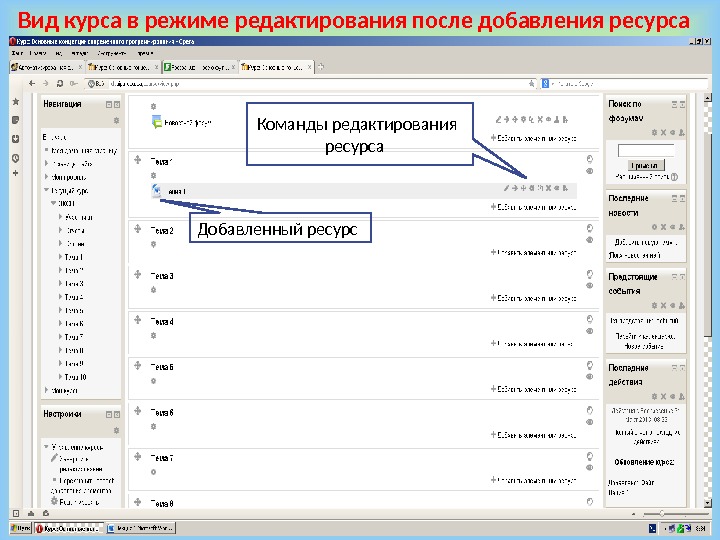
Task: Collapse the forum search block header
Action: pos(675,105)
